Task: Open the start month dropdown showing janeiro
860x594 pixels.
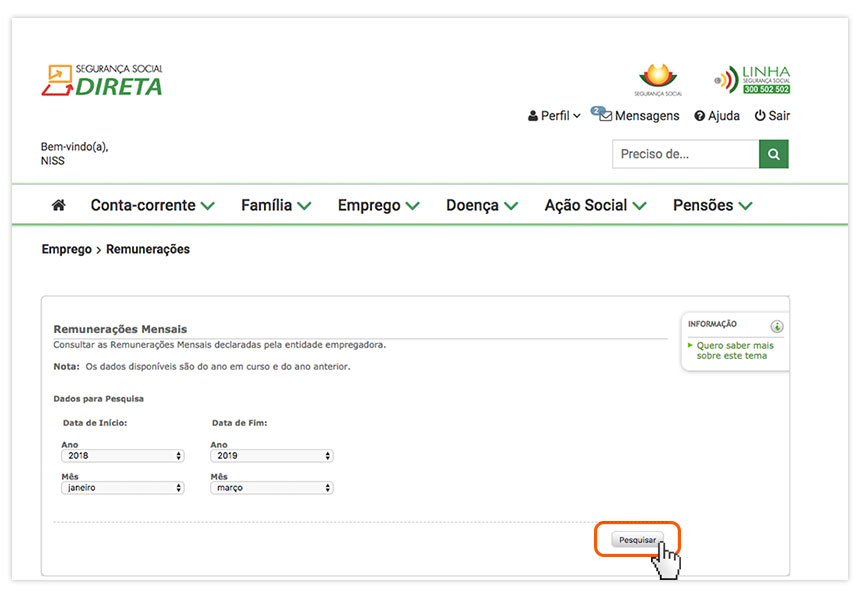Action: point(122,488)
